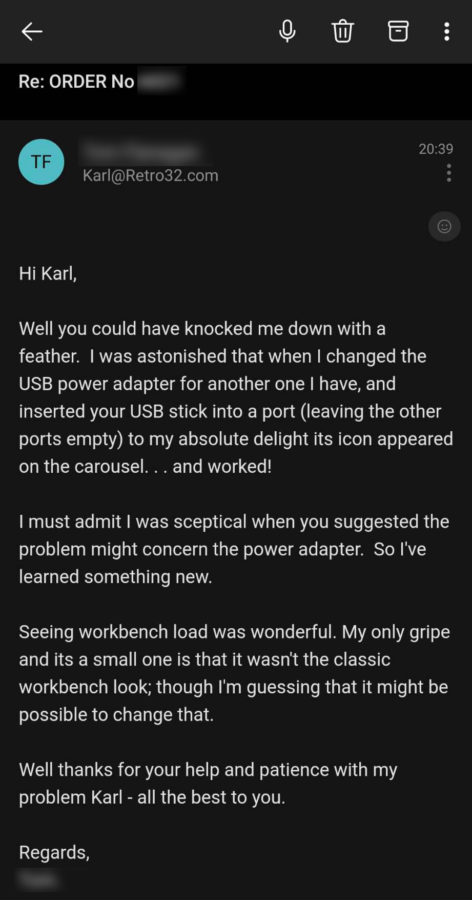Delete this email with the trash icon
Image resolution: width=472 pixels, height=900 pixels.
343,31
